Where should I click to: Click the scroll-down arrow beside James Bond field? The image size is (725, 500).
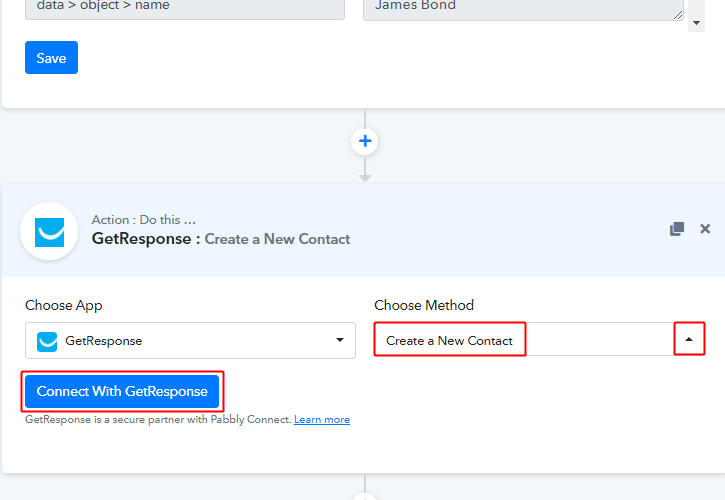click(696, 23)
